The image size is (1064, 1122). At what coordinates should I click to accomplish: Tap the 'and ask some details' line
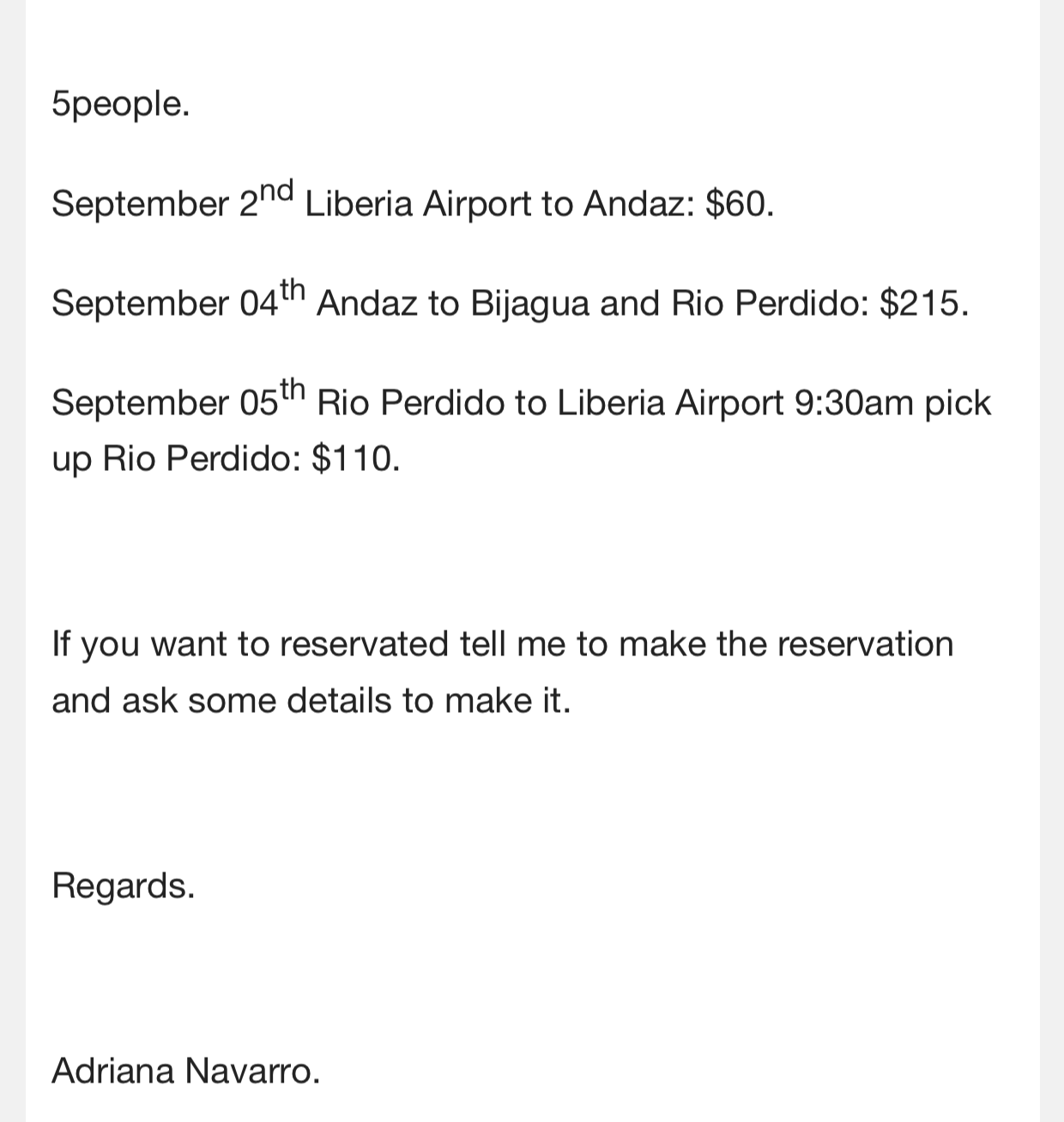click(311, 701)
